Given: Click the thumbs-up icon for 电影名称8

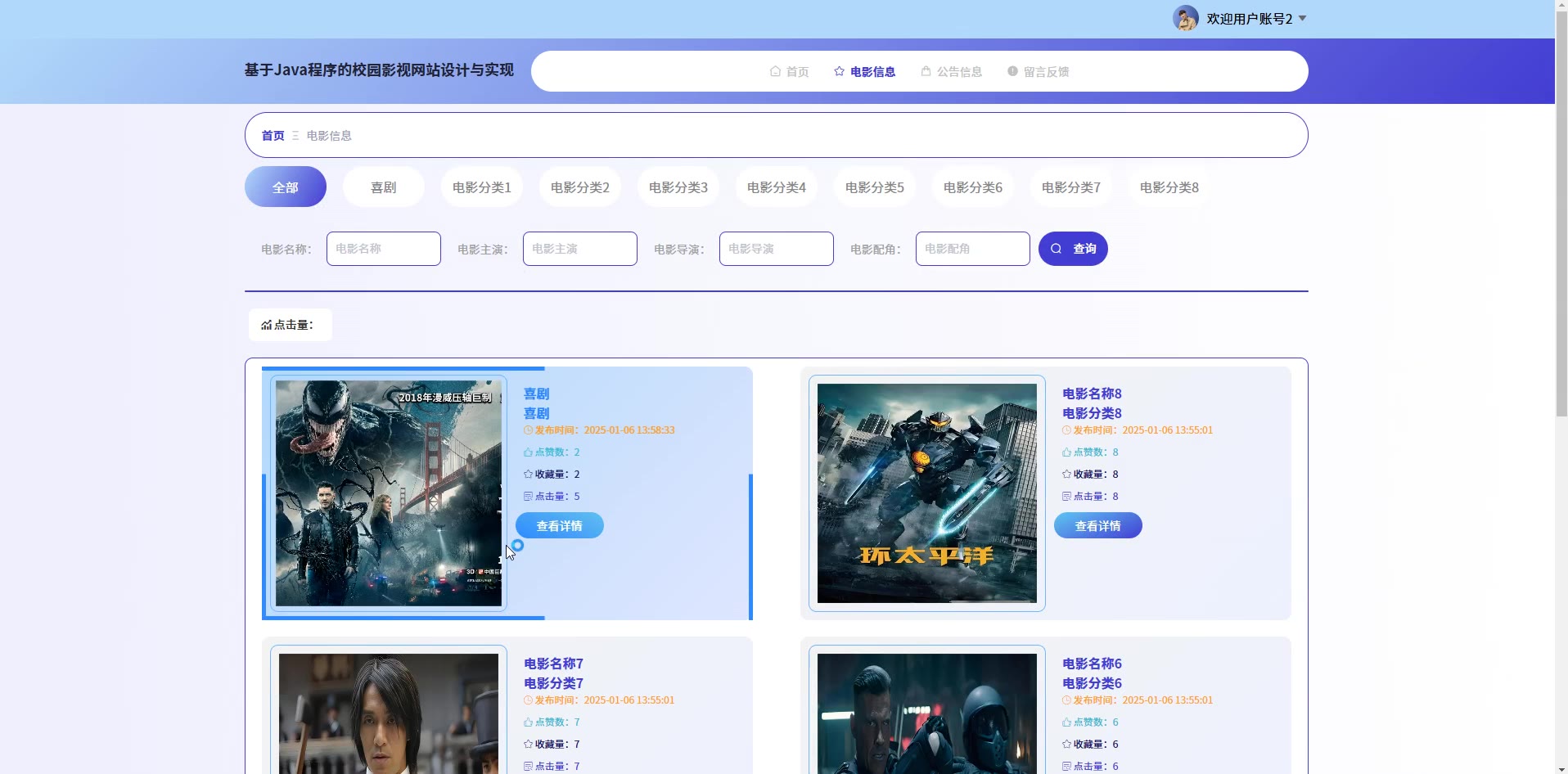Looking at the screenshot, I should tap(1066, 452).
